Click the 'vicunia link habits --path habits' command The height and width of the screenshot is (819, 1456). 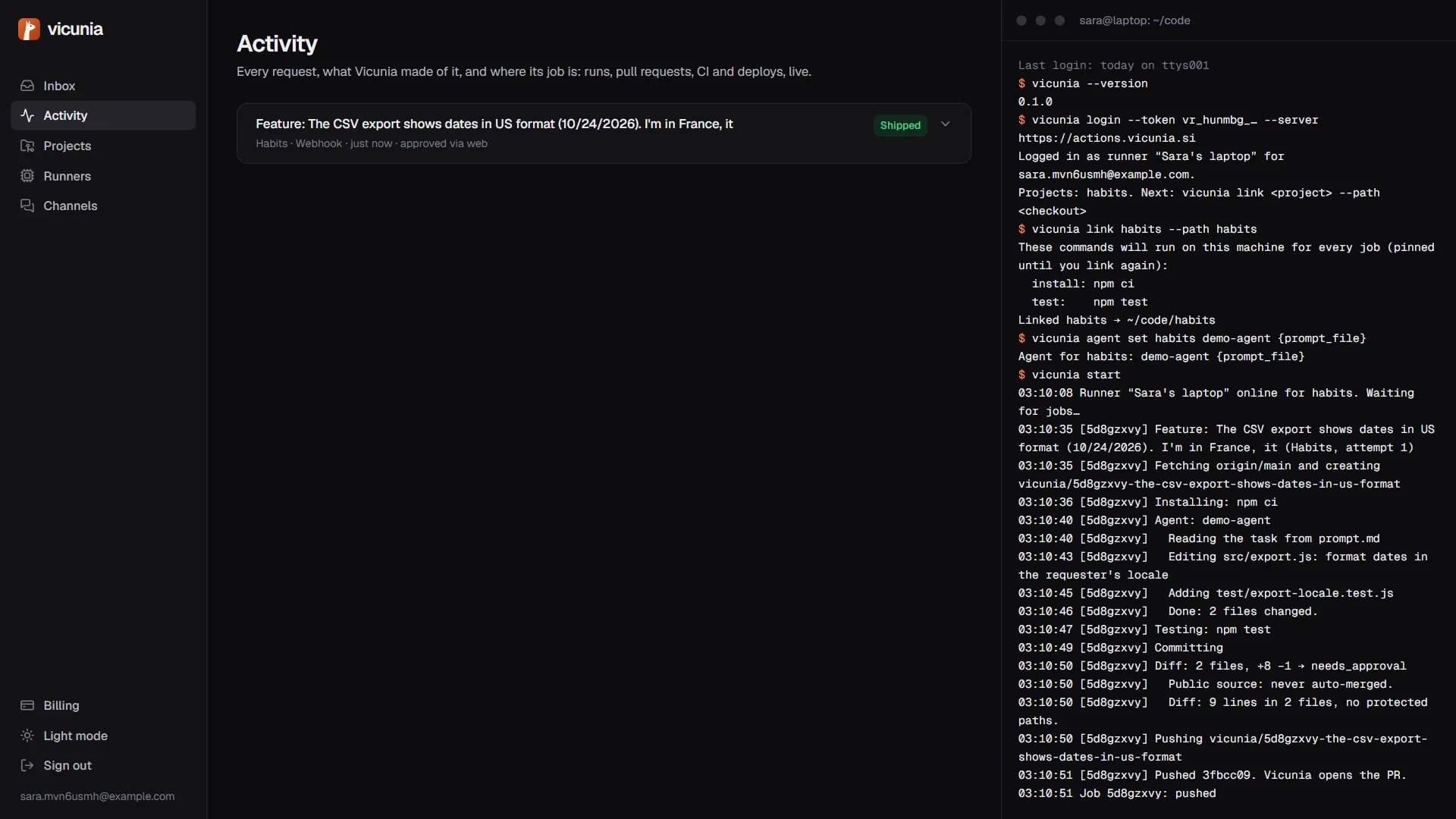[x=1137, y=229]
